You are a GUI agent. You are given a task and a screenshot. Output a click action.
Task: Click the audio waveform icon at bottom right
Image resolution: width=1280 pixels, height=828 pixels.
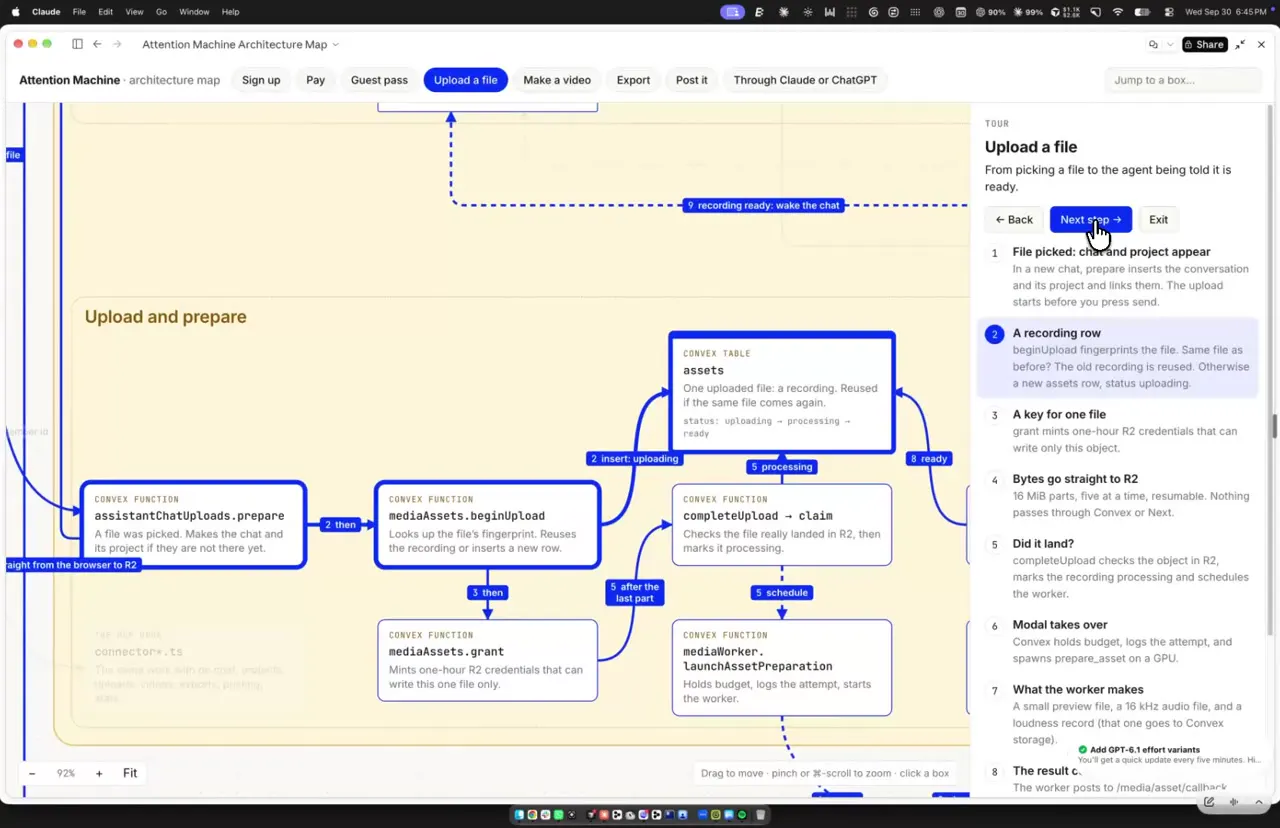coord(1234,802)
